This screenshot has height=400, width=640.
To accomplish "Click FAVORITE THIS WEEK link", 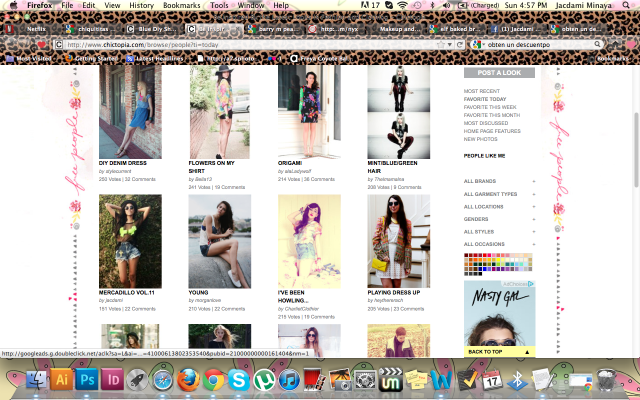I will tap(490, 107).
